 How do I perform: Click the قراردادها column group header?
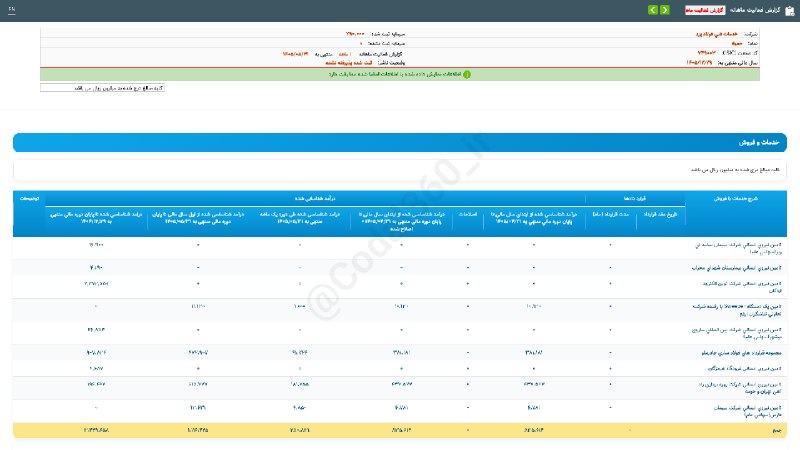click(x=635, y=198)
